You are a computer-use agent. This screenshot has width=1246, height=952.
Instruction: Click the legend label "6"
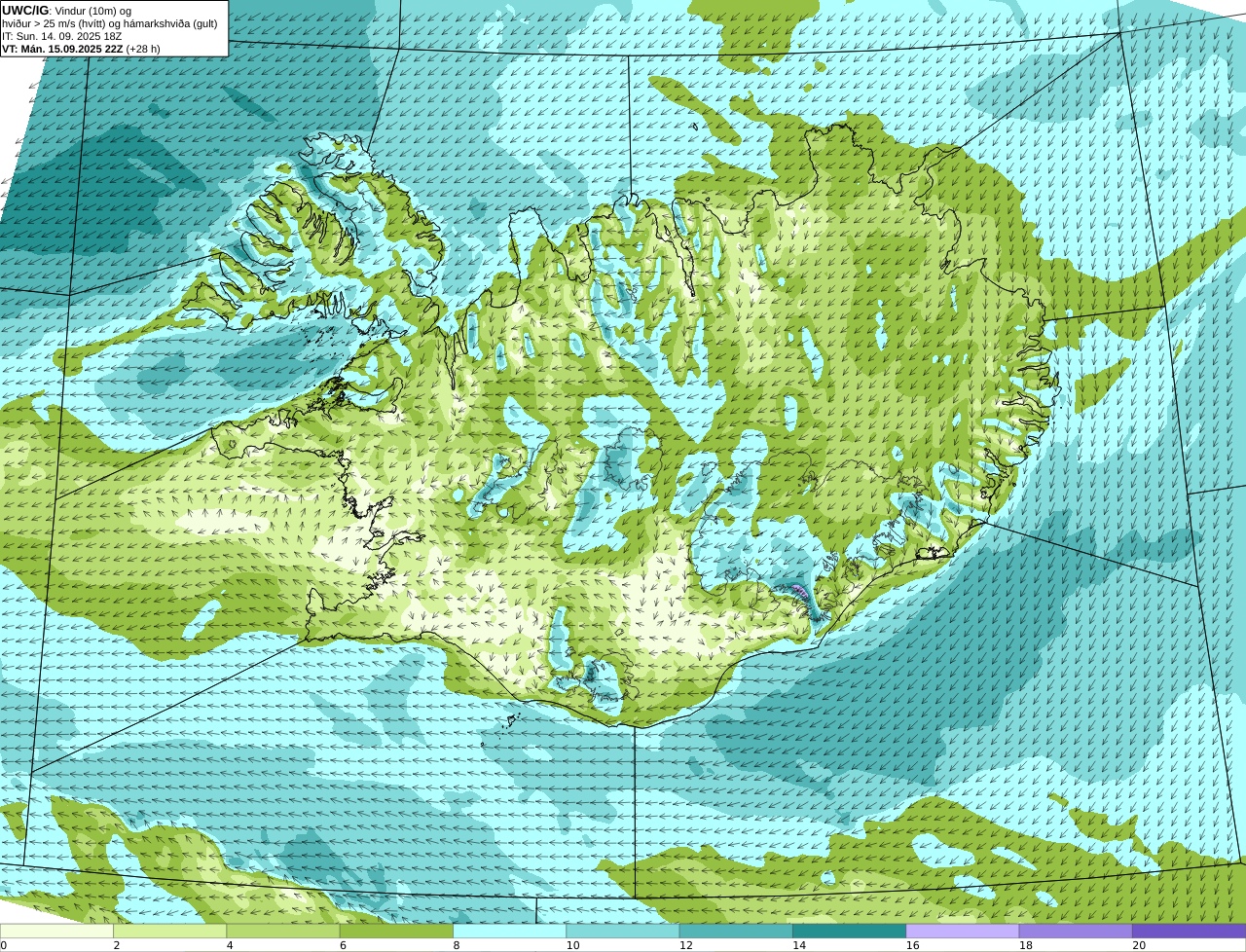coord(343,945)
